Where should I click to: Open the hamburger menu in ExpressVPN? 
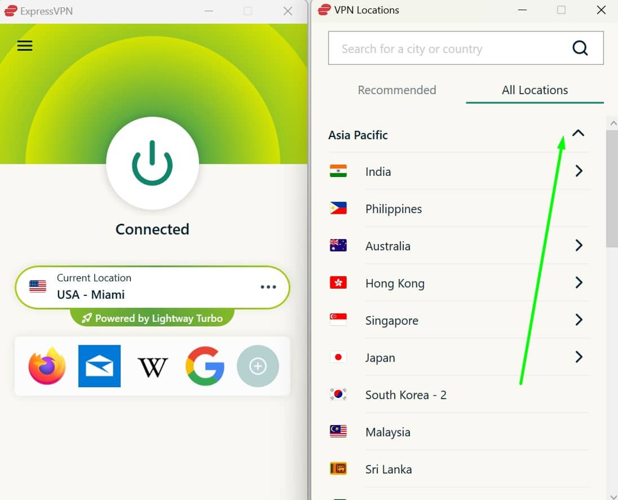[25, 46]
